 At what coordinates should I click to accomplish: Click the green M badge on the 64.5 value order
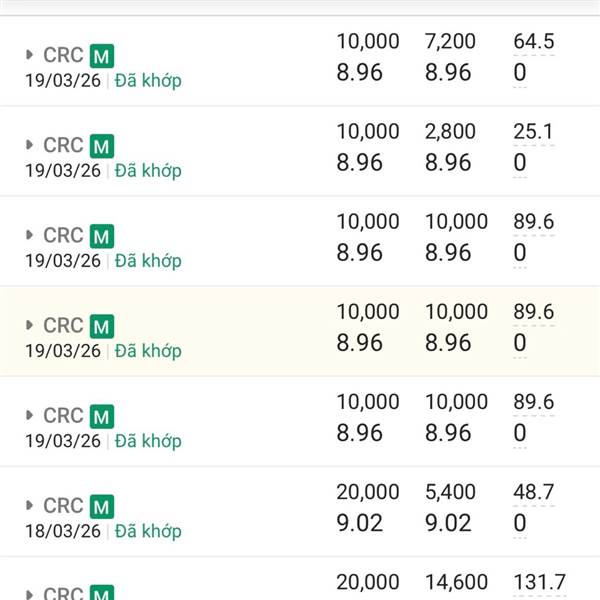pos(102,56)
